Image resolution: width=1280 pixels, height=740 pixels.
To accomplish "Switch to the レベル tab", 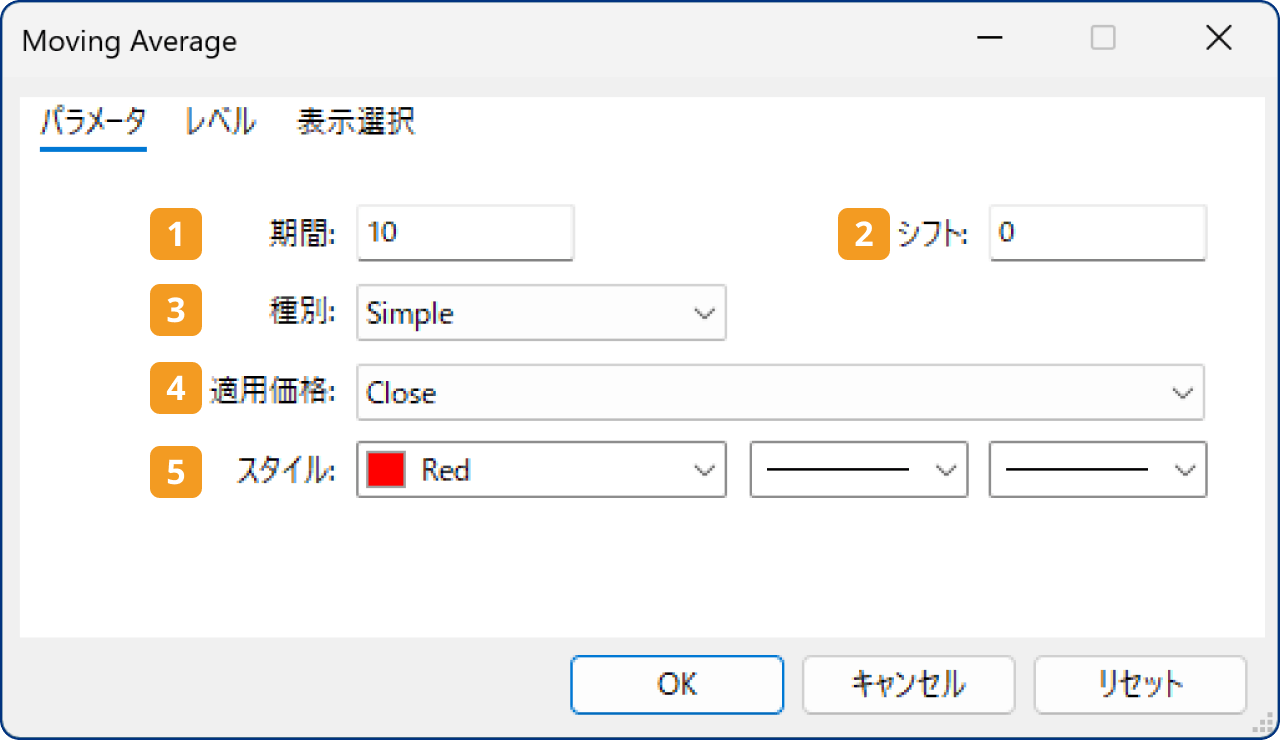I will point(217,121).
